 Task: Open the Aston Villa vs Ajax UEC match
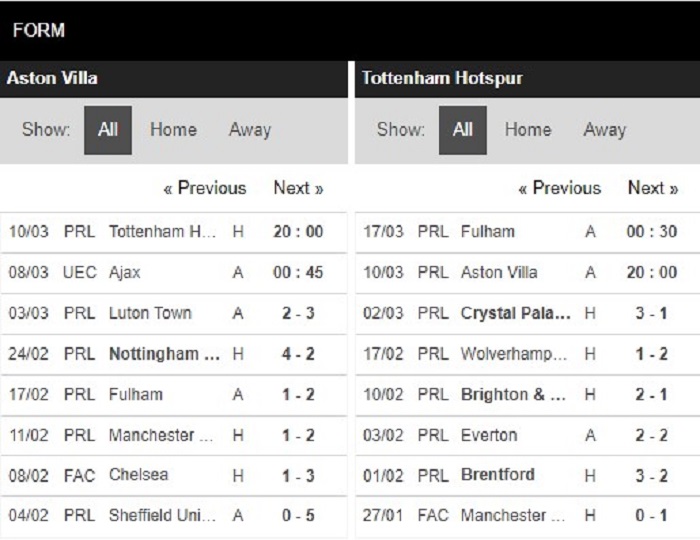click(174, 273)
